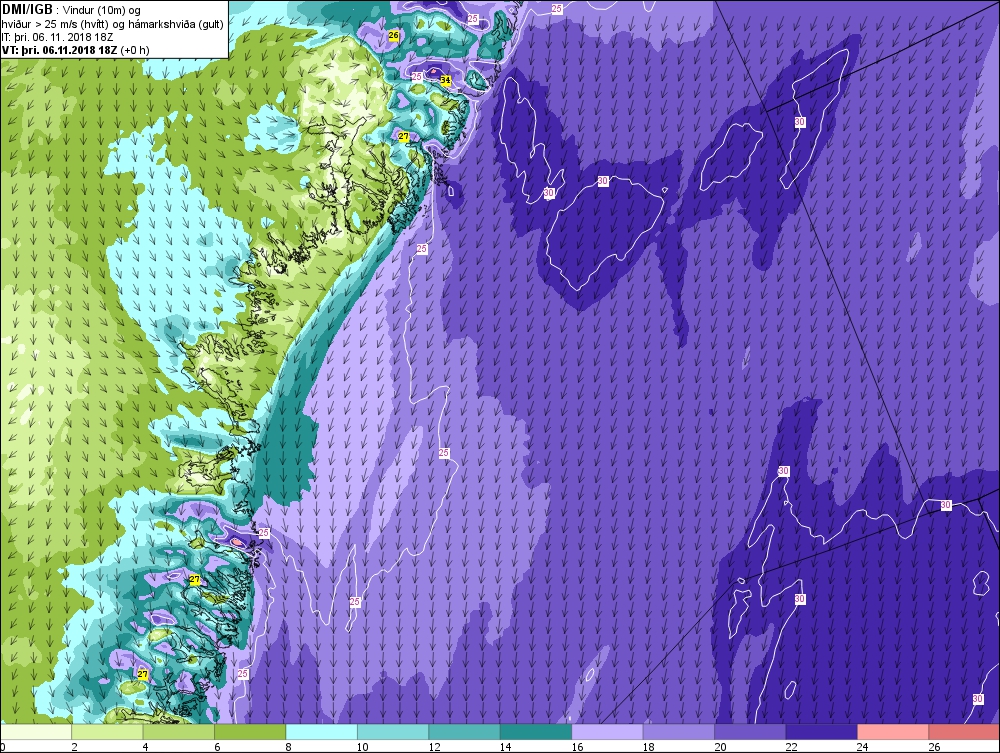Pick the 20–22 m/s purple legend swatch
The image size is (1000, 753).
[x=750, y=732]
